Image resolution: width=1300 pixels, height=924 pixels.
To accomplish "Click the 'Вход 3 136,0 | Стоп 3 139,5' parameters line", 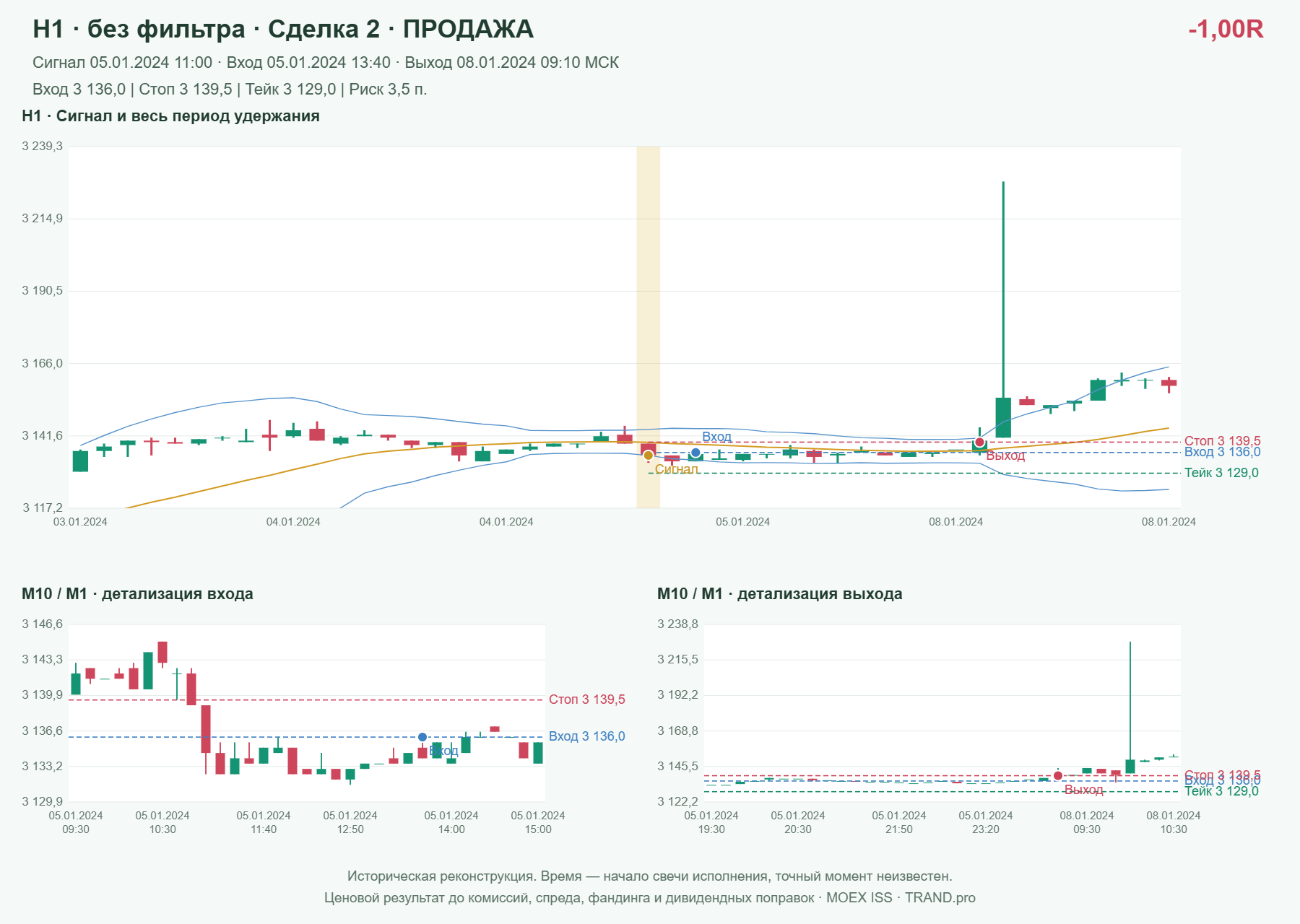I will pos(230,90).
